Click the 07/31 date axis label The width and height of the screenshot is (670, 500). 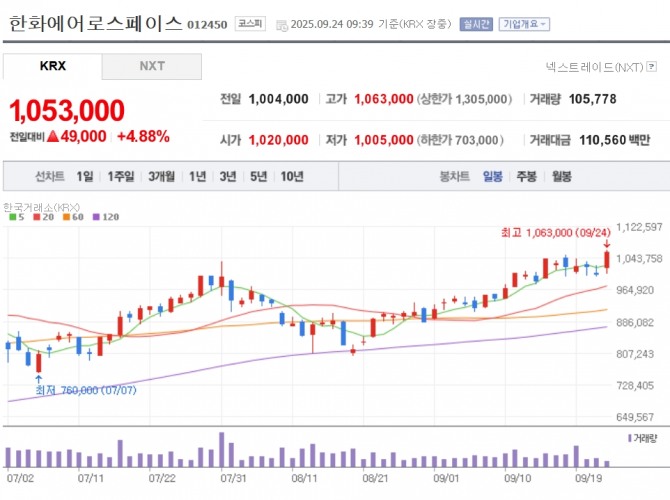233,478
